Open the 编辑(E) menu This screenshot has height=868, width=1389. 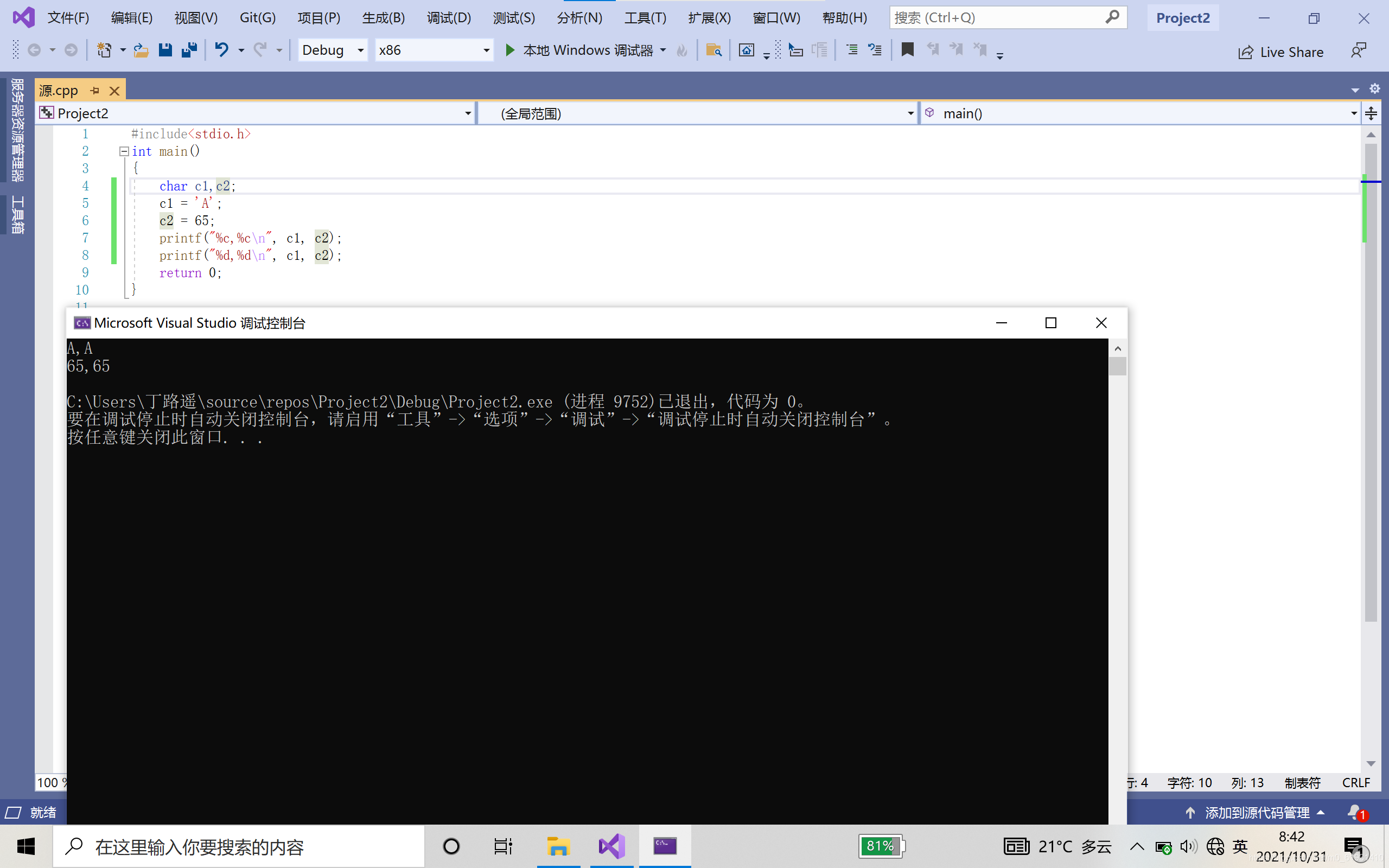pyautogui.click(x=131, y=18)
